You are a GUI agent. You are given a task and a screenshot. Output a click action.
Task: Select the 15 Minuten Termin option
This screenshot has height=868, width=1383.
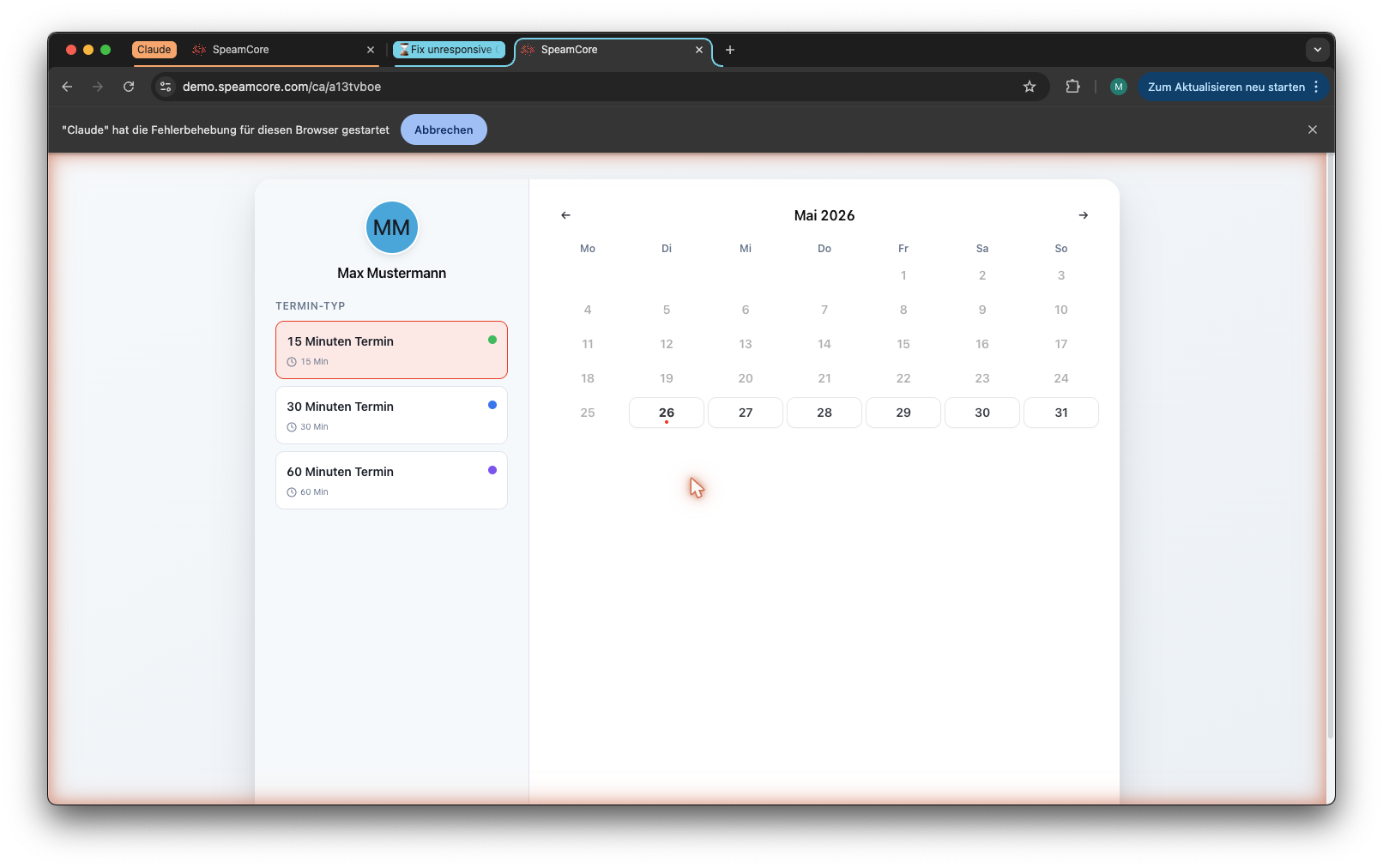click(x=391, y=350)
